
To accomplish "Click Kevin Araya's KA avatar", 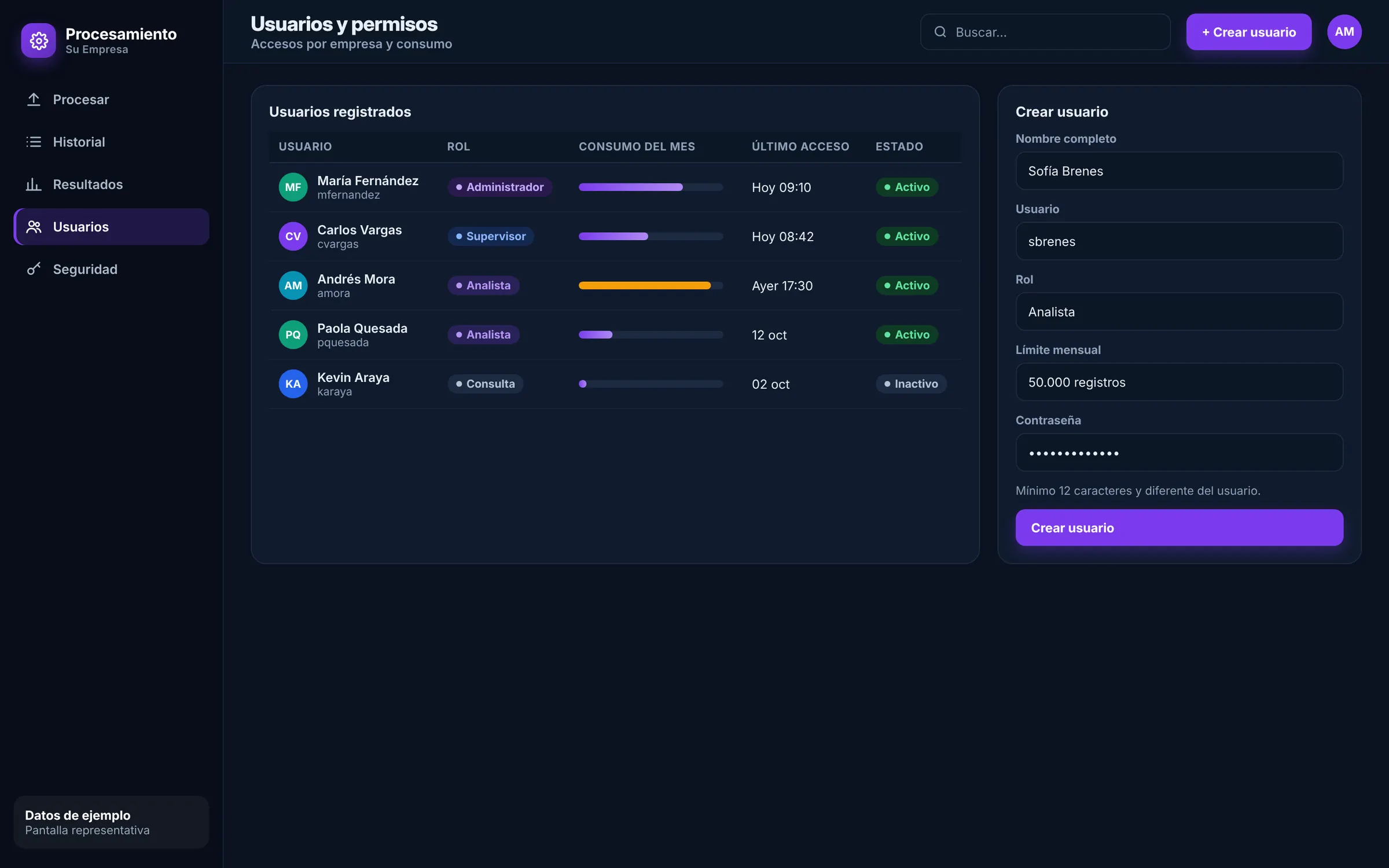I will (x=293, y=384).
